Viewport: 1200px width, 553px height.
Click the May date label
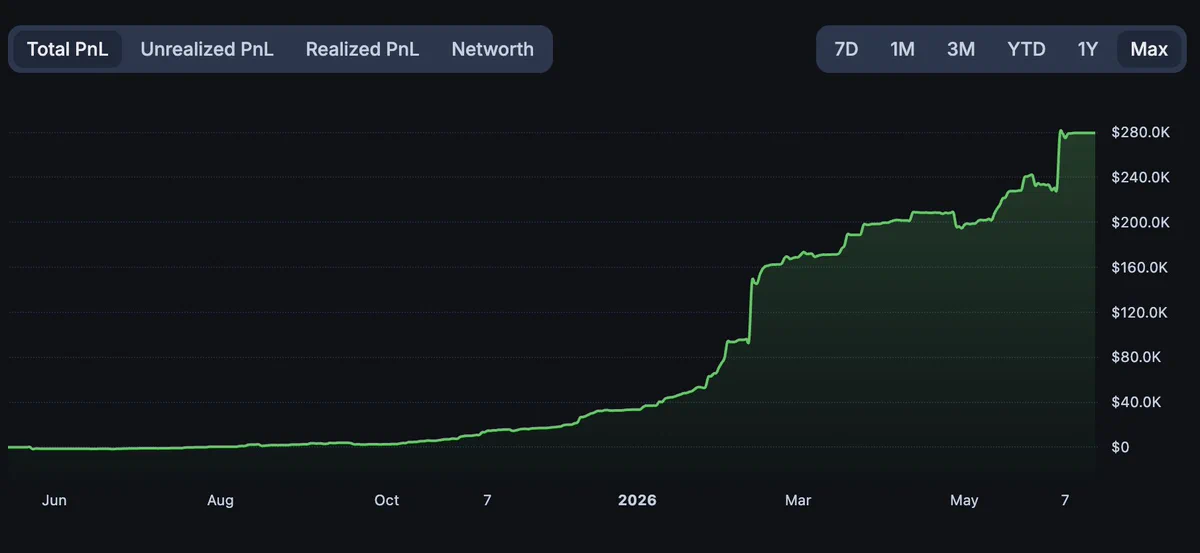[x=964, y=500]
